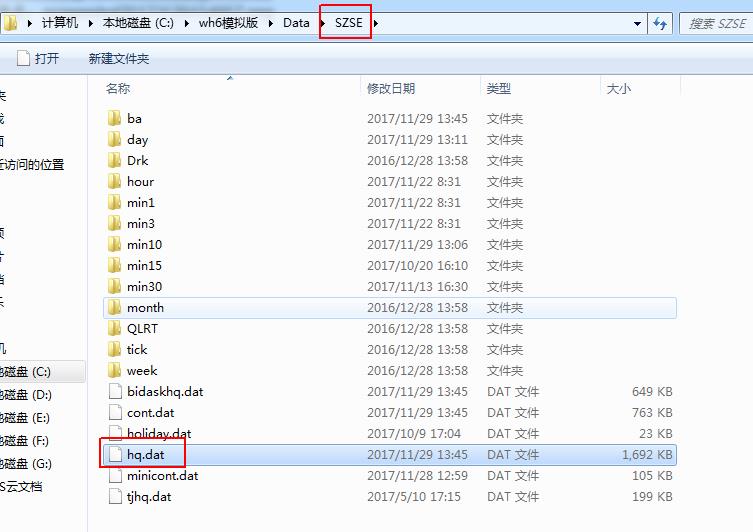Click the 1,692 KB size value

coord(647,455)
